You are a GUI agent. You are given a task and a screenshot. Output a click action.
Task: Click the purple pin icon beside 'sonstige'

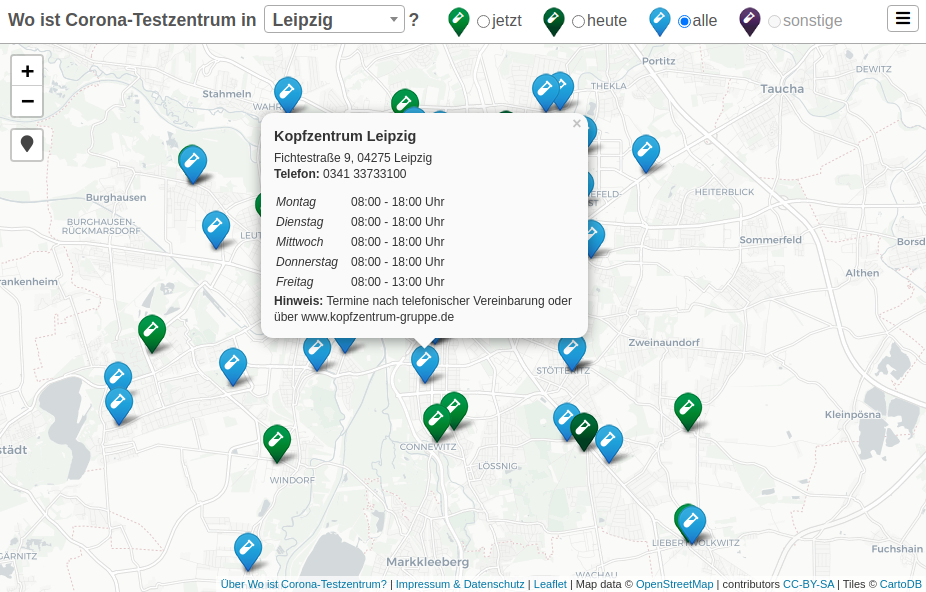click(749, 19)
